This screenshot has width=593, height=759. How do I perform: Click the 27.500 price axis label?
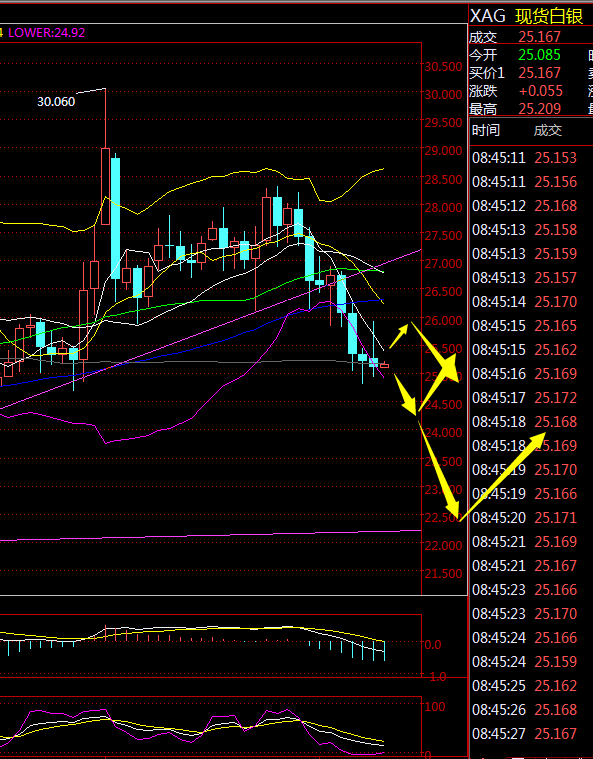[443, 236]
